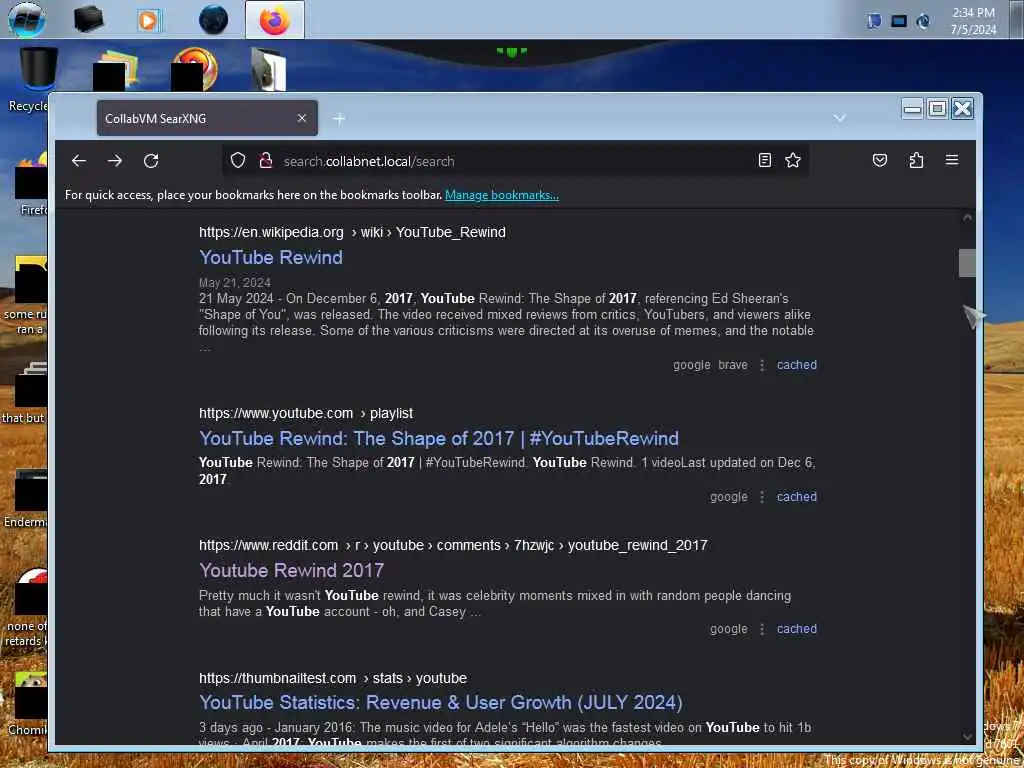Image resolution: width=1024 pixels, height=768 pixels.
Task: Click the thumbnailtest.com URL breadcrumb text
Action: pos(333,679)
